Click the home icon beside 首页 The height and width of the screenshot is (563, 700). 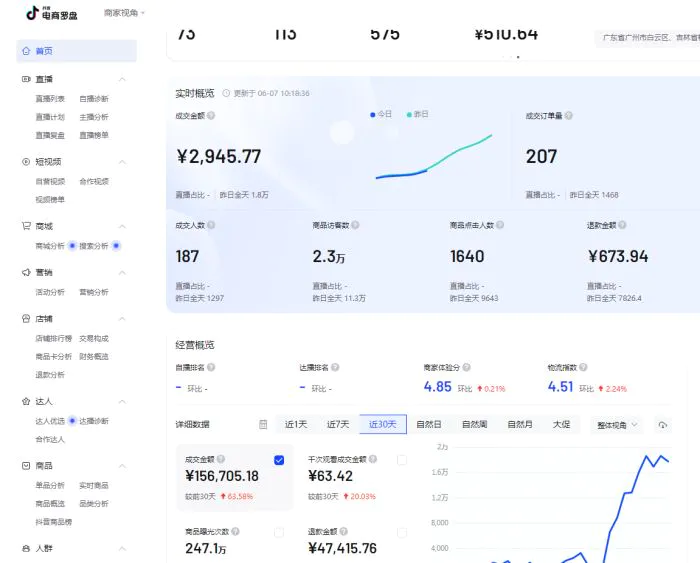[x=26, y=51]
